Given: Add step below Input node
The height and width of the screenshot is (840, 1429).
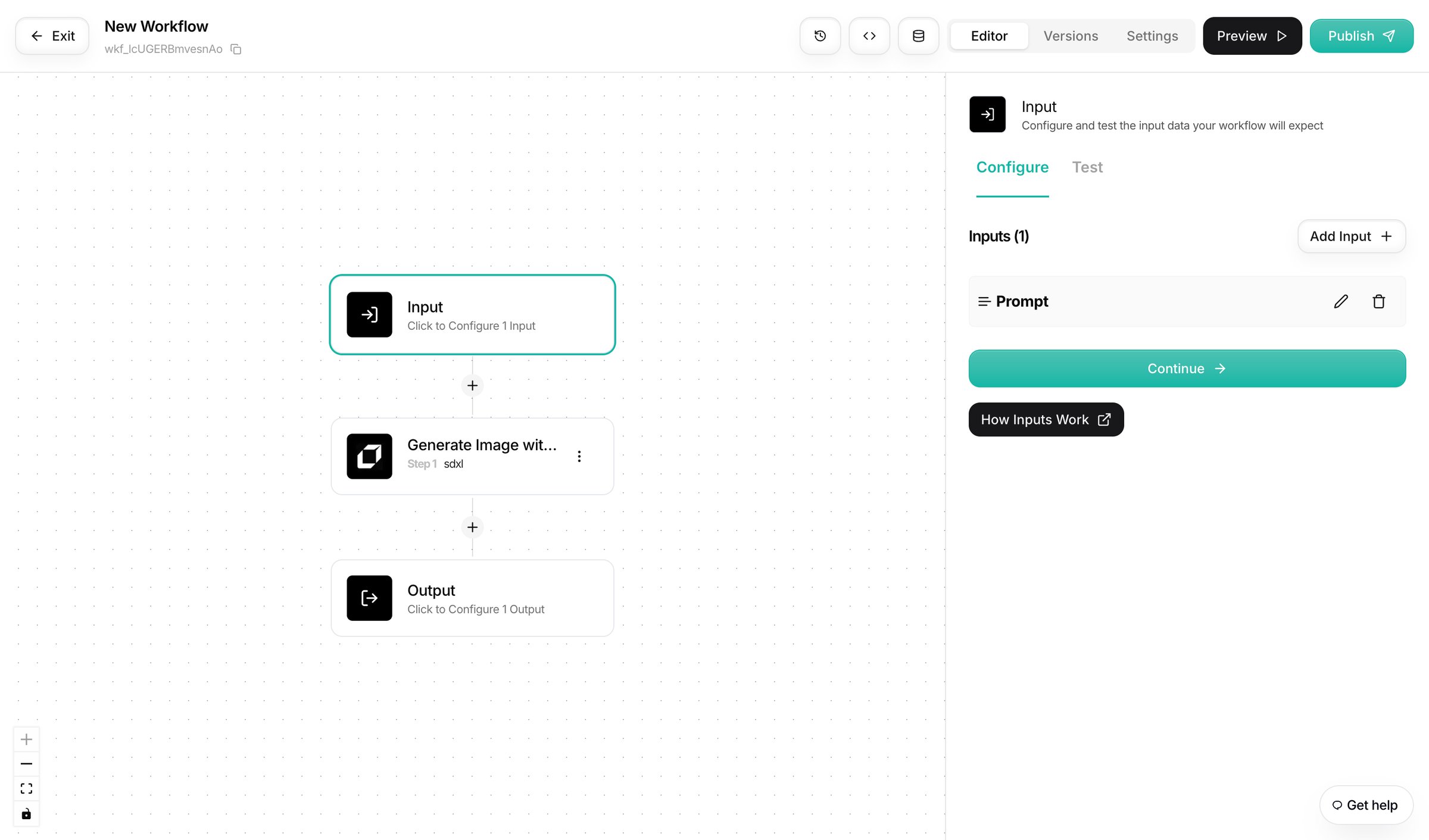Looking at the screenshot, I should pyautogui.click(x=472, y=386).
